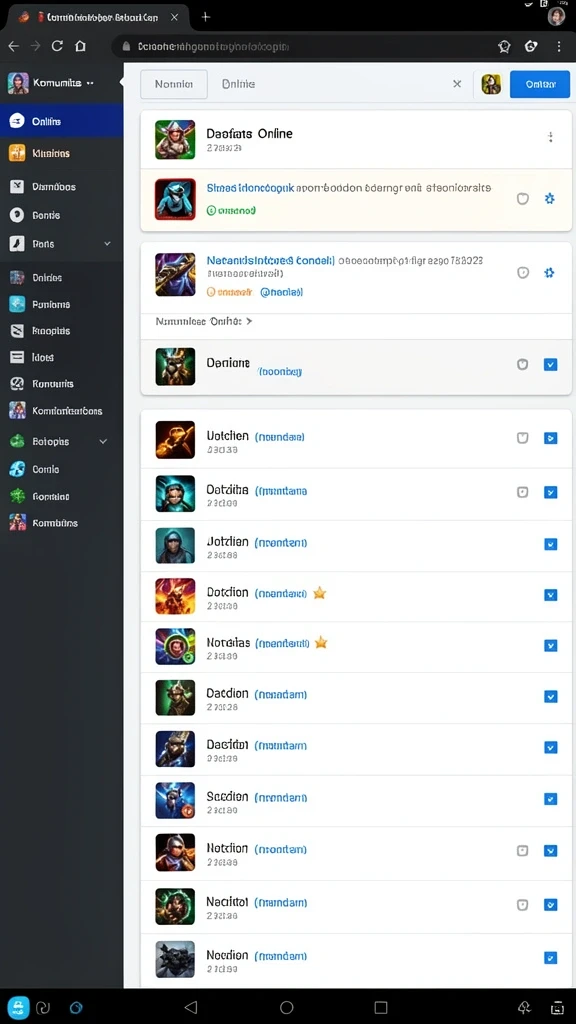Click the Romuntis sidebar icon
This screenshot has width=576, height=1024.
17,384
